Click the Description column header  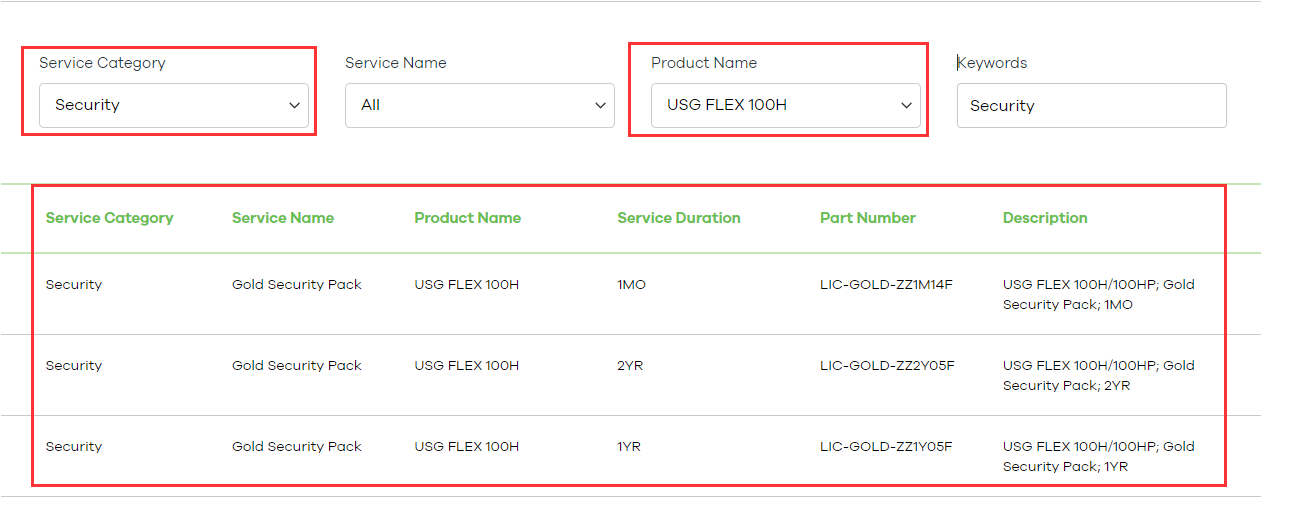pos(1045,218)
